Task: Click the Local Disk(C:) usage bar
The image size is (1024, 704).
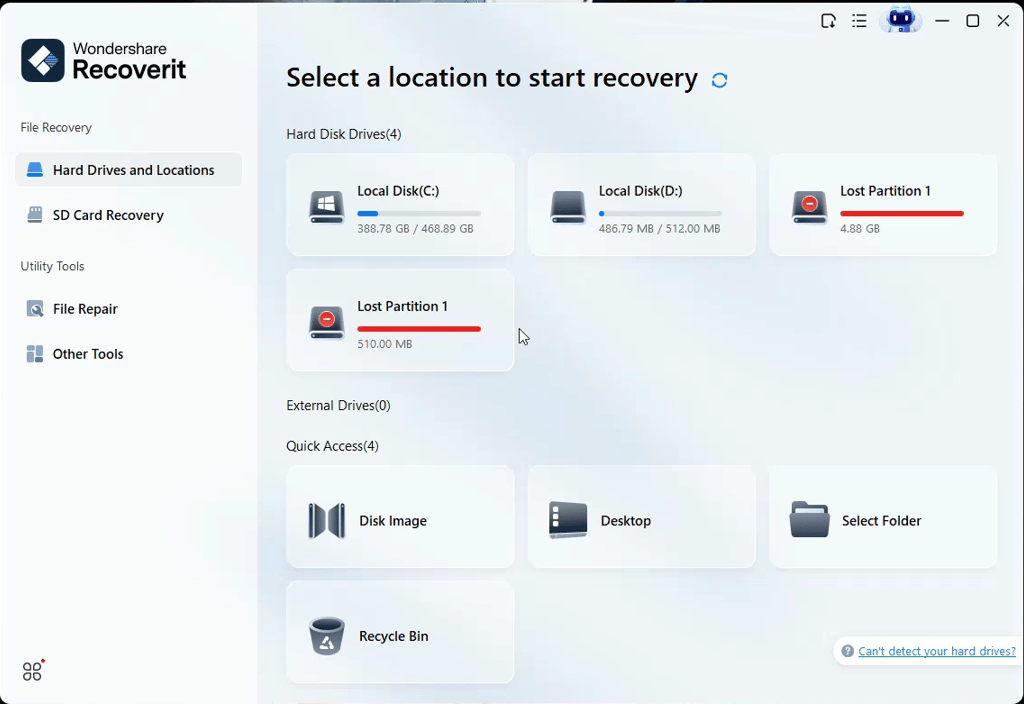Action: [x=419, y=214]
